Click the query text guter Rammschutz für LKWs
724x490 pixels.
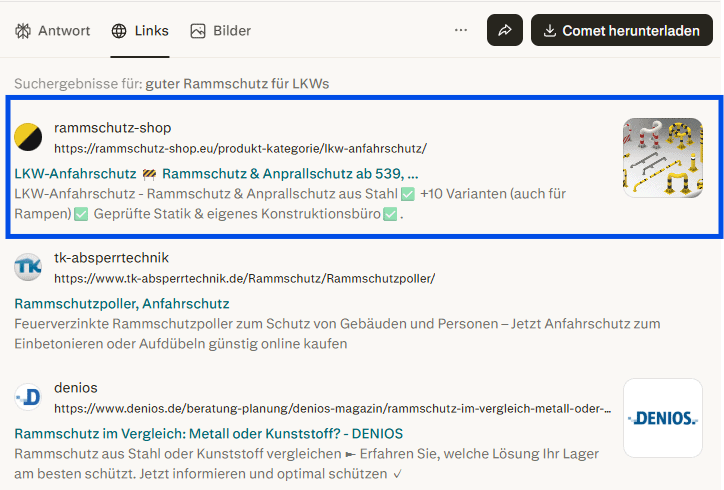237,84
